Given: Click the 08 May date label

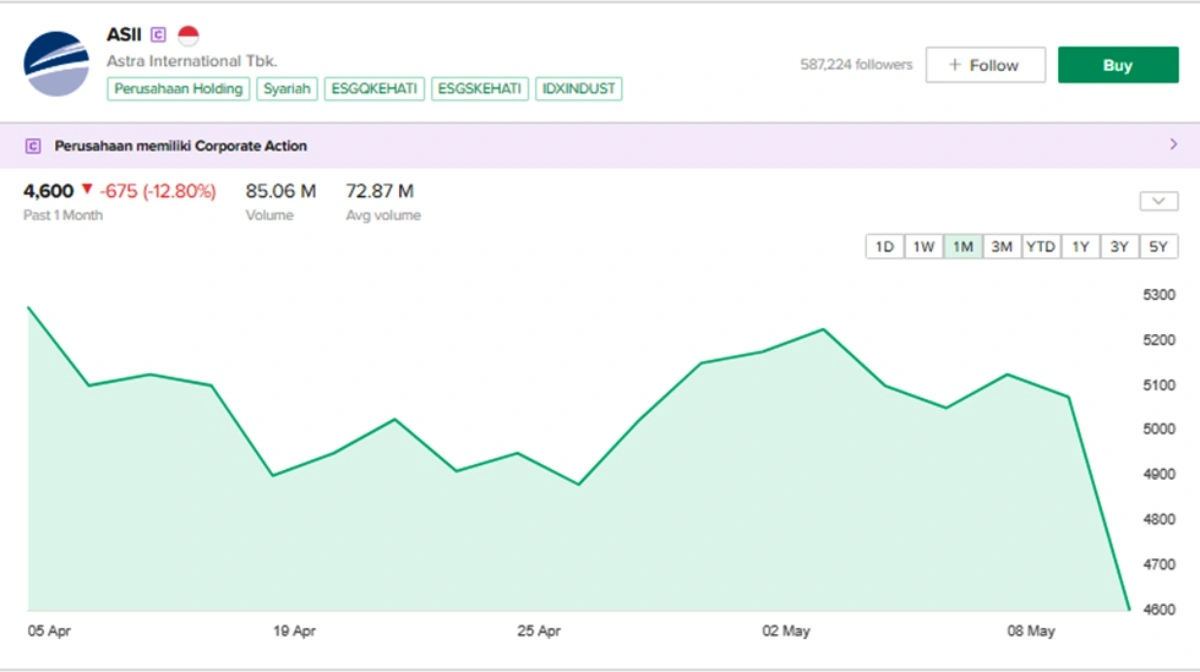Looking at the screenshot, I should [1031, 632].
